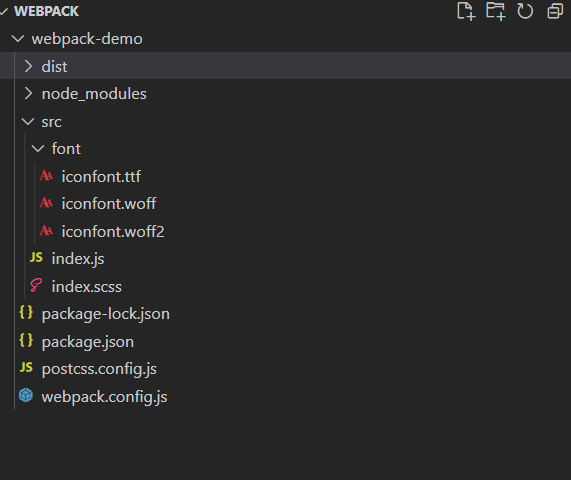The height and width of the screenshot is (480, 571).
Task: Click the Sass icon next to index.scss
Action: pos(36,286)
